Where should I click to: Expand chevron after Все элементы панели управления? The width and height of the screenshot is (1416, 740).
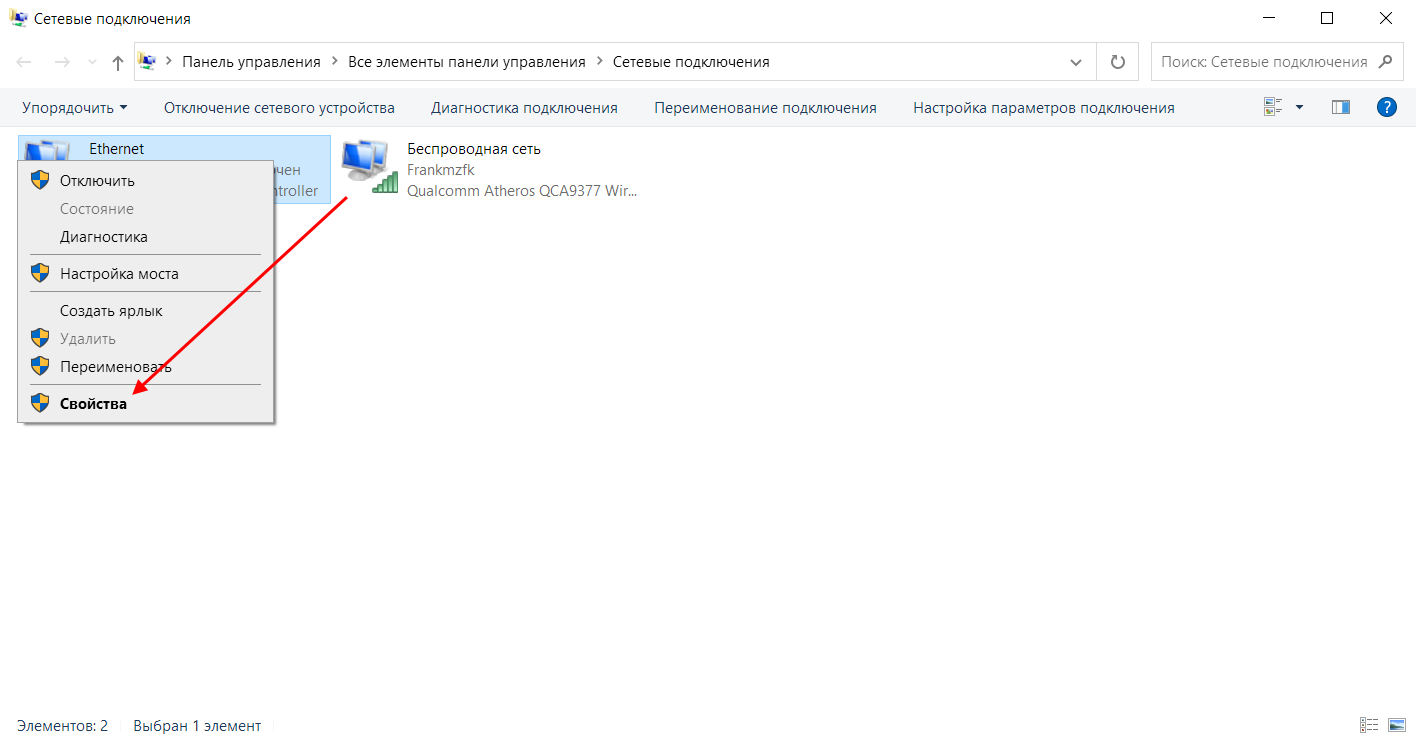click(x=600, y=62)
